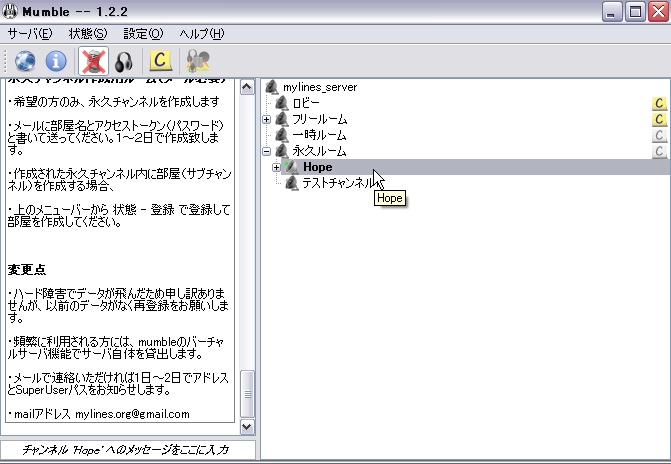Click the log scrollbar up arrow
Viewport: 671px width, 464px height.
click(x=247, y=87)
